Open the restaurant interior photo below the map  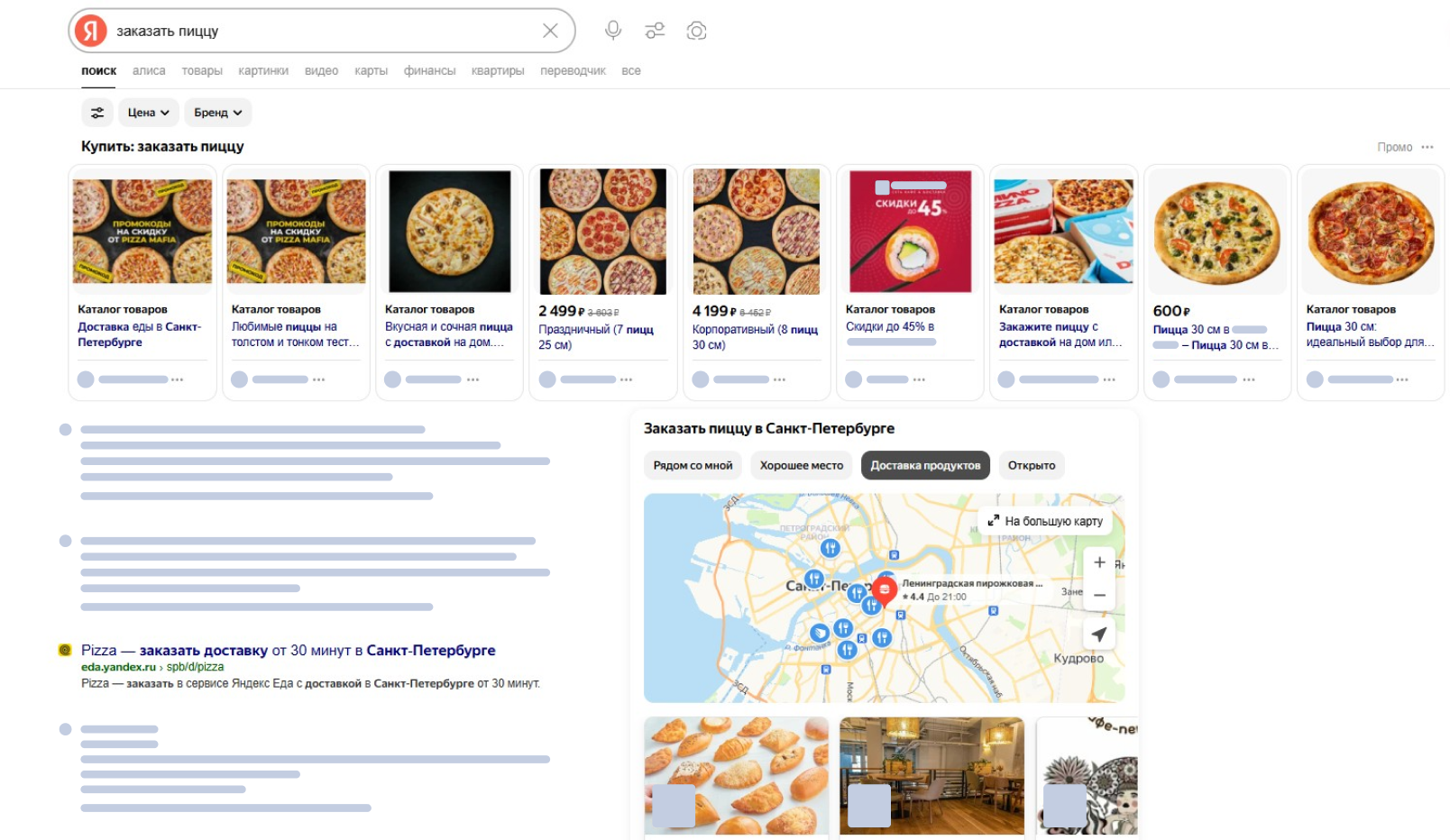point(931,776)
